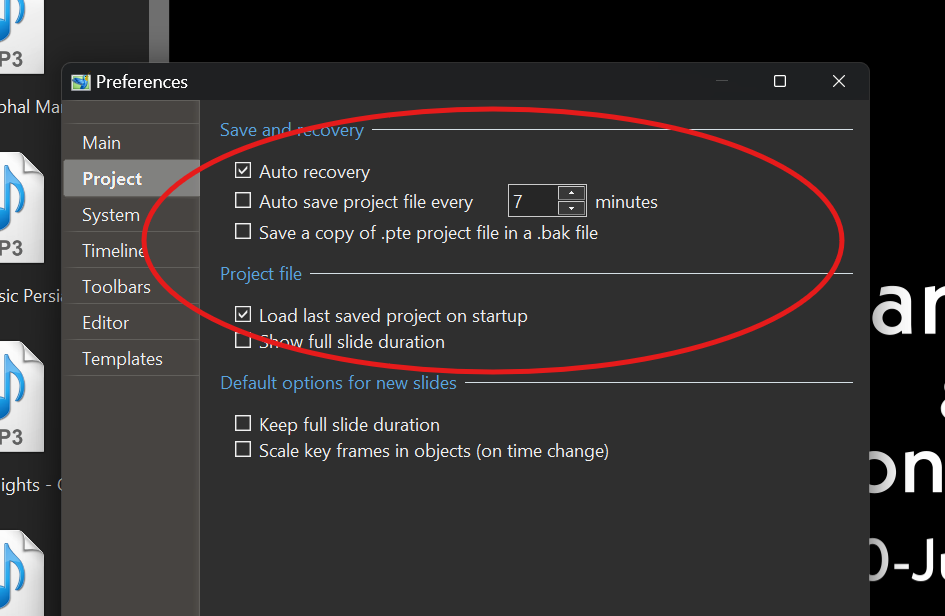Click the auto save minutes input field
945x616 pixels.
pos(532,201)
